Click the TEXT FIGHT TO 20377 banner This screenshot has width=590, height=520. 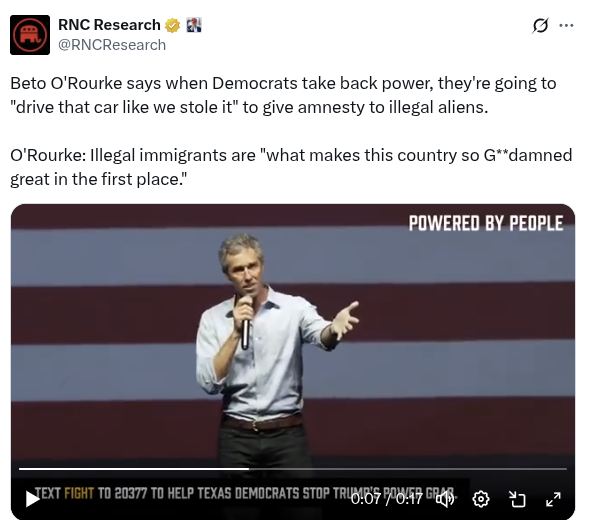(245, 493)
